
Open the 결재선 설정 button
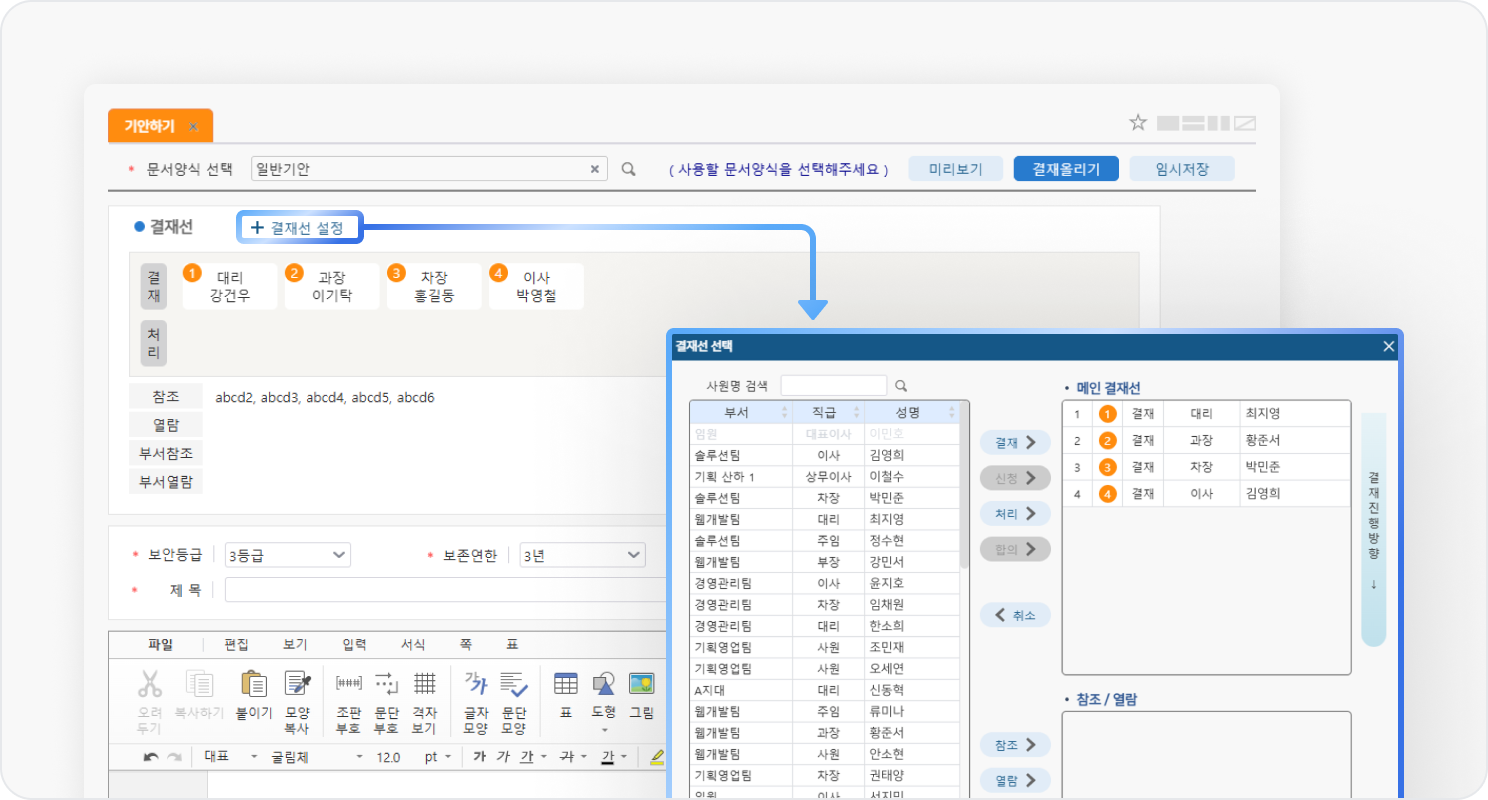point(299,228)
